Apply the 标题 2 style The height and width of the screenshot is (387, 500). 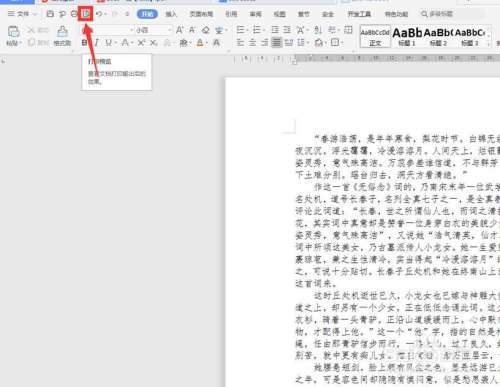(438, 36)
